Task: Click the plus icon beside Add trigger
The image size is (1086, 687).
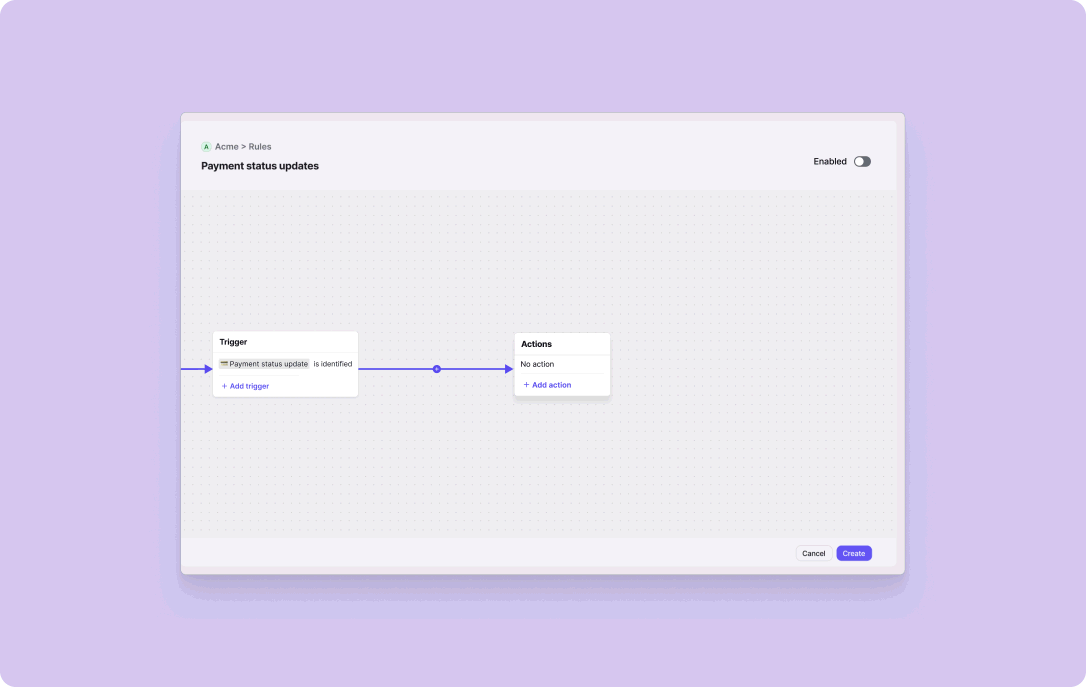Action: (x=224, y=386)
